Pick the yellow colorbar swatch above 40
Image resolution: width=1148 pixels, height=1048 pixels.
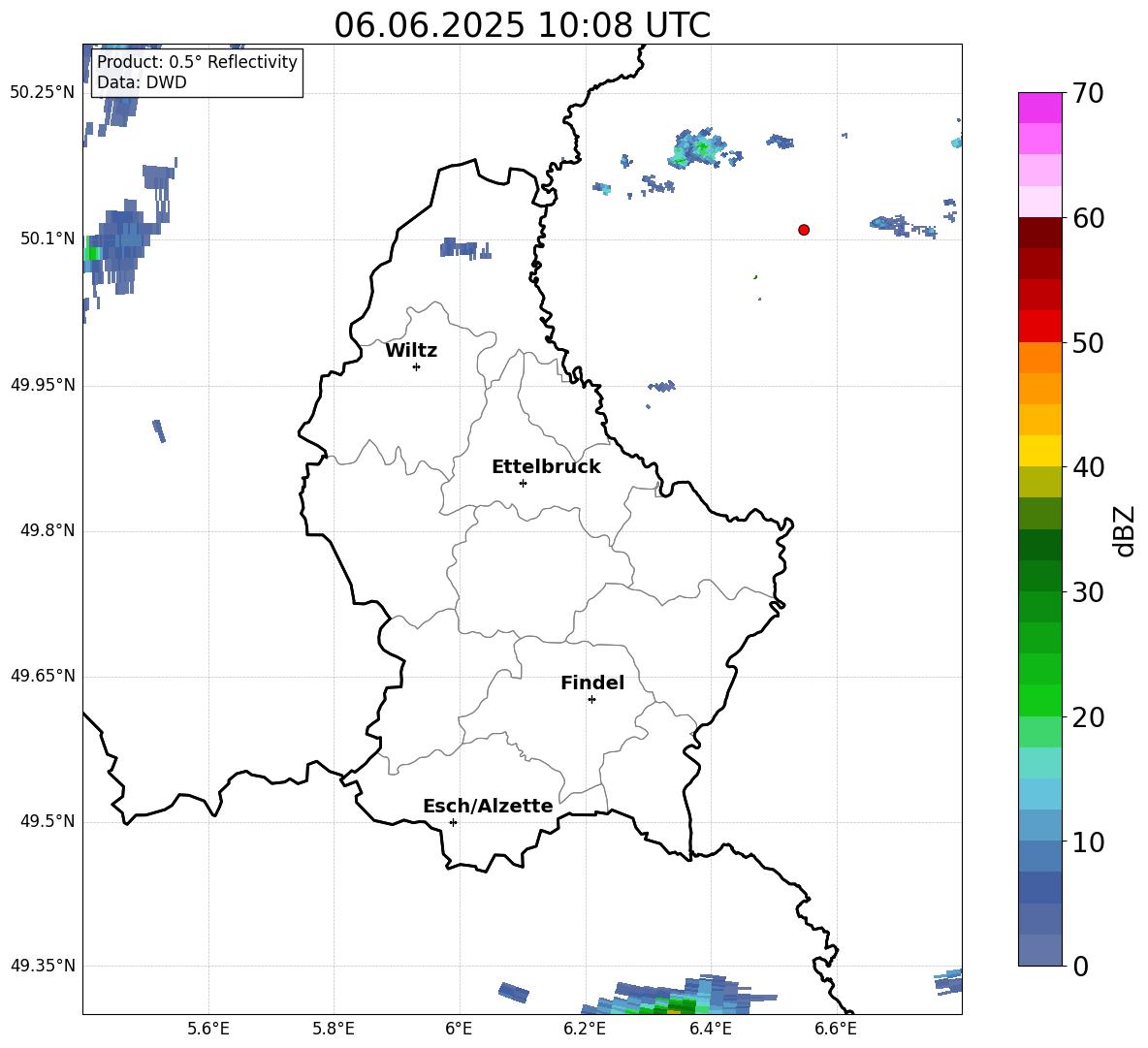(1039, 451)
